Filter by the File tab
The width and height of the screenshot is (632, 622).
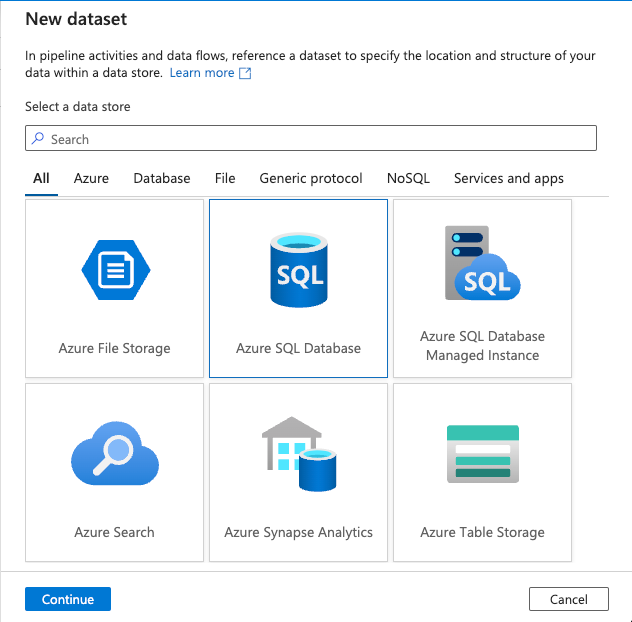[x=225, y=178]
